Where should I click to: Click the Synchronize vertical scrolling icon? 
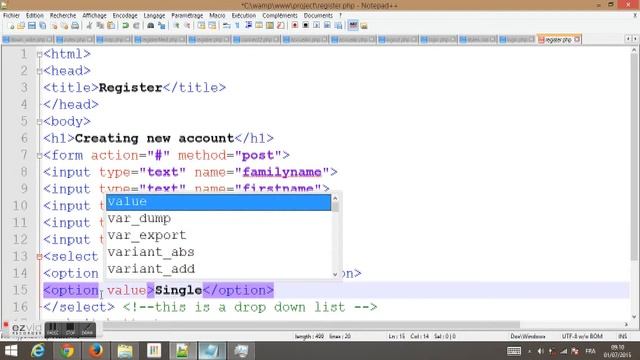click(x=201, y=26)
